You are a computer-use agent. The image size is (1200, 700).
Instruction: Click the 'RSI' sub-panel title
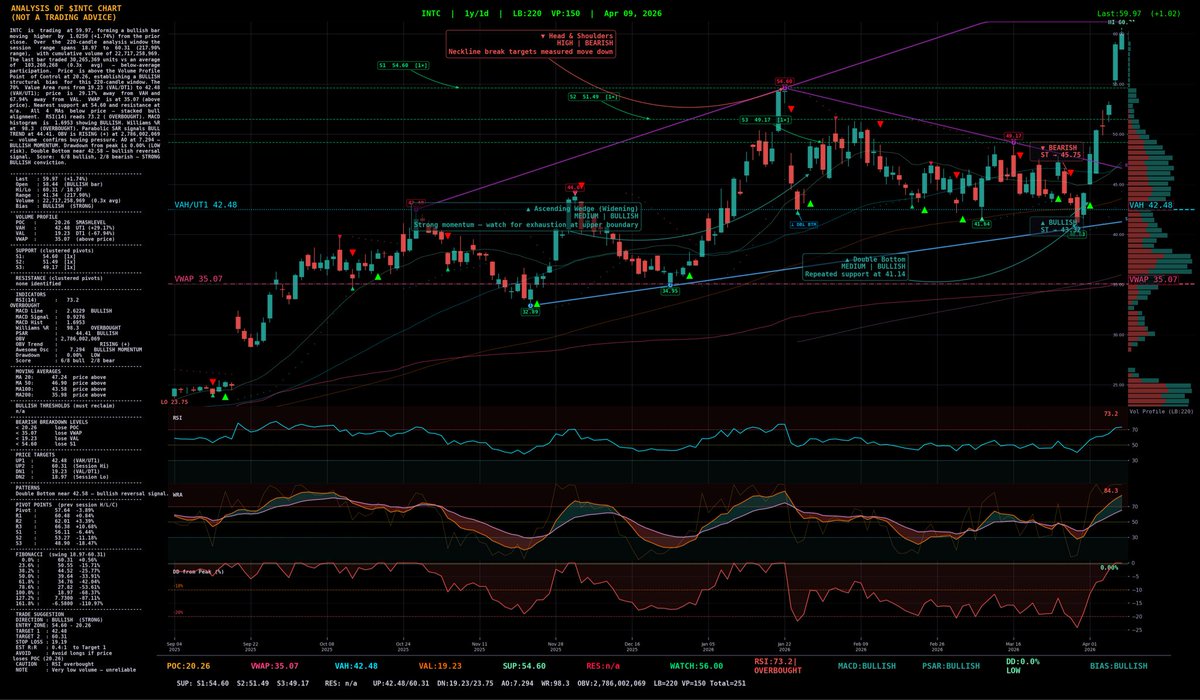coord(178,416)
